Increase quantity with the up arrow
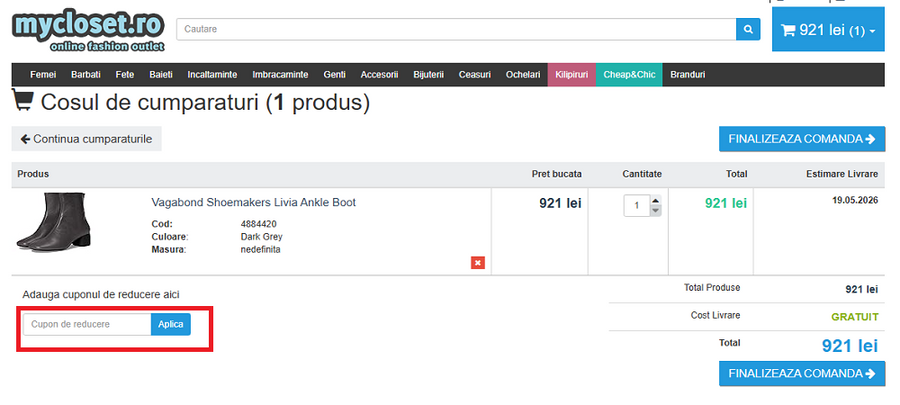 (655, 200)
